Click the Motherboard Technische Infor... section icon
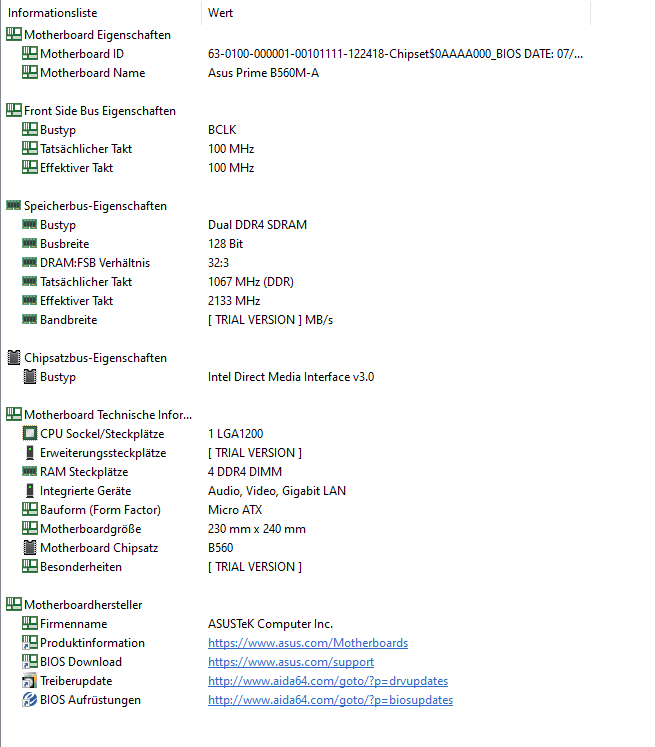655x747 pixels. (14, 414)
